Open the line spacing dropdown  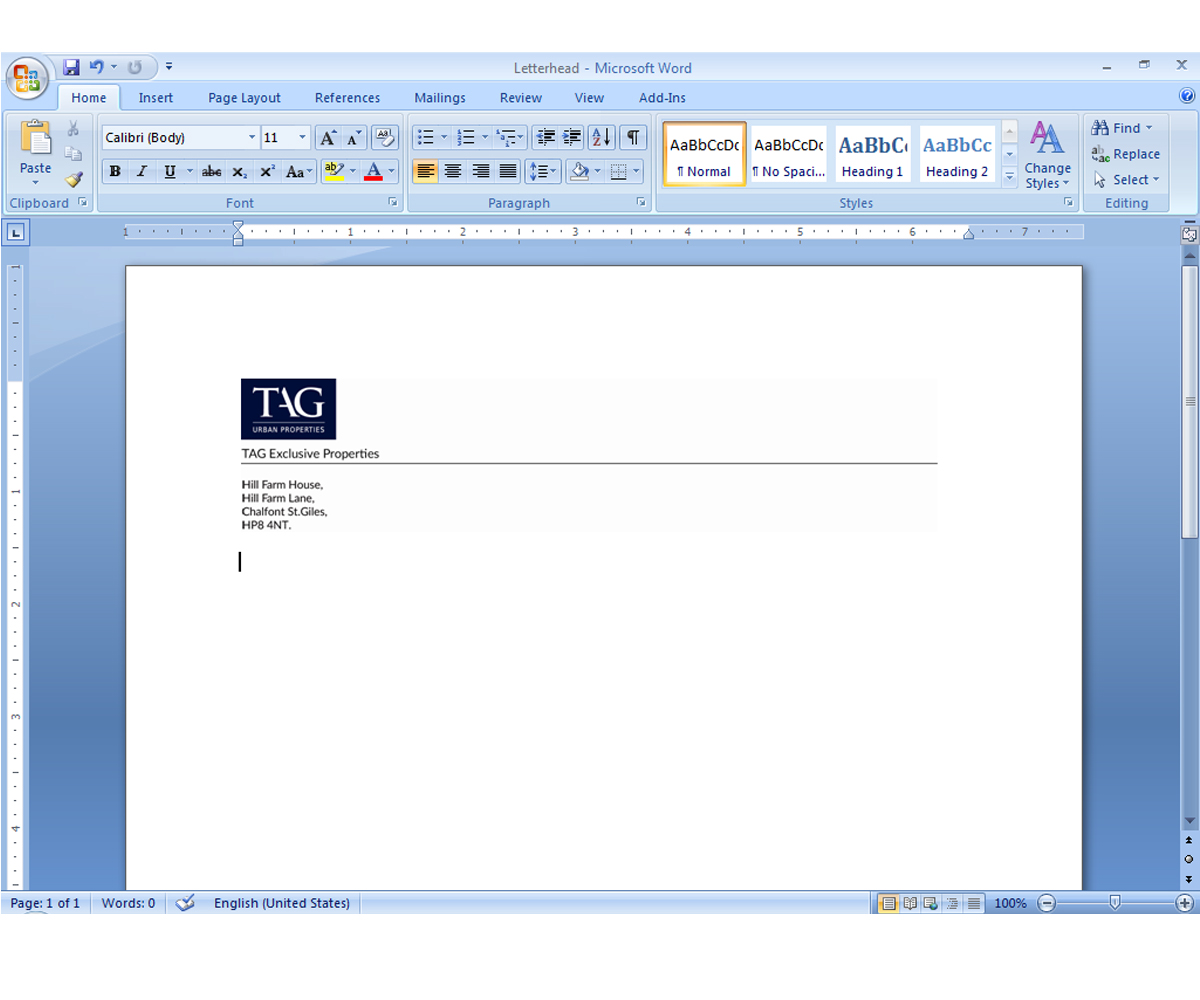pos(542,172)
